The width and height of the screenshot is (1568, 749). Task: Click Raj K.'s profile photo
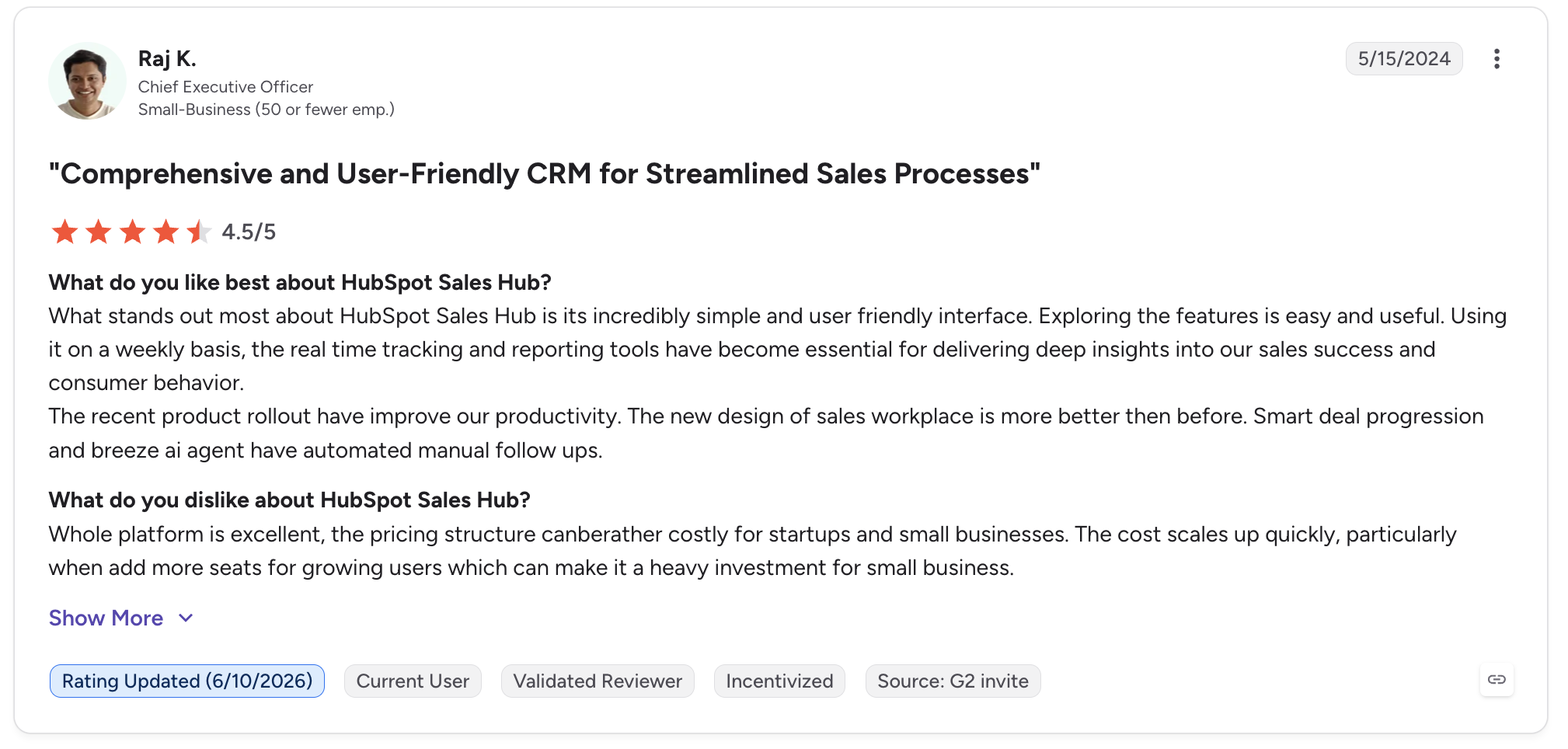(x=87, y=81)
